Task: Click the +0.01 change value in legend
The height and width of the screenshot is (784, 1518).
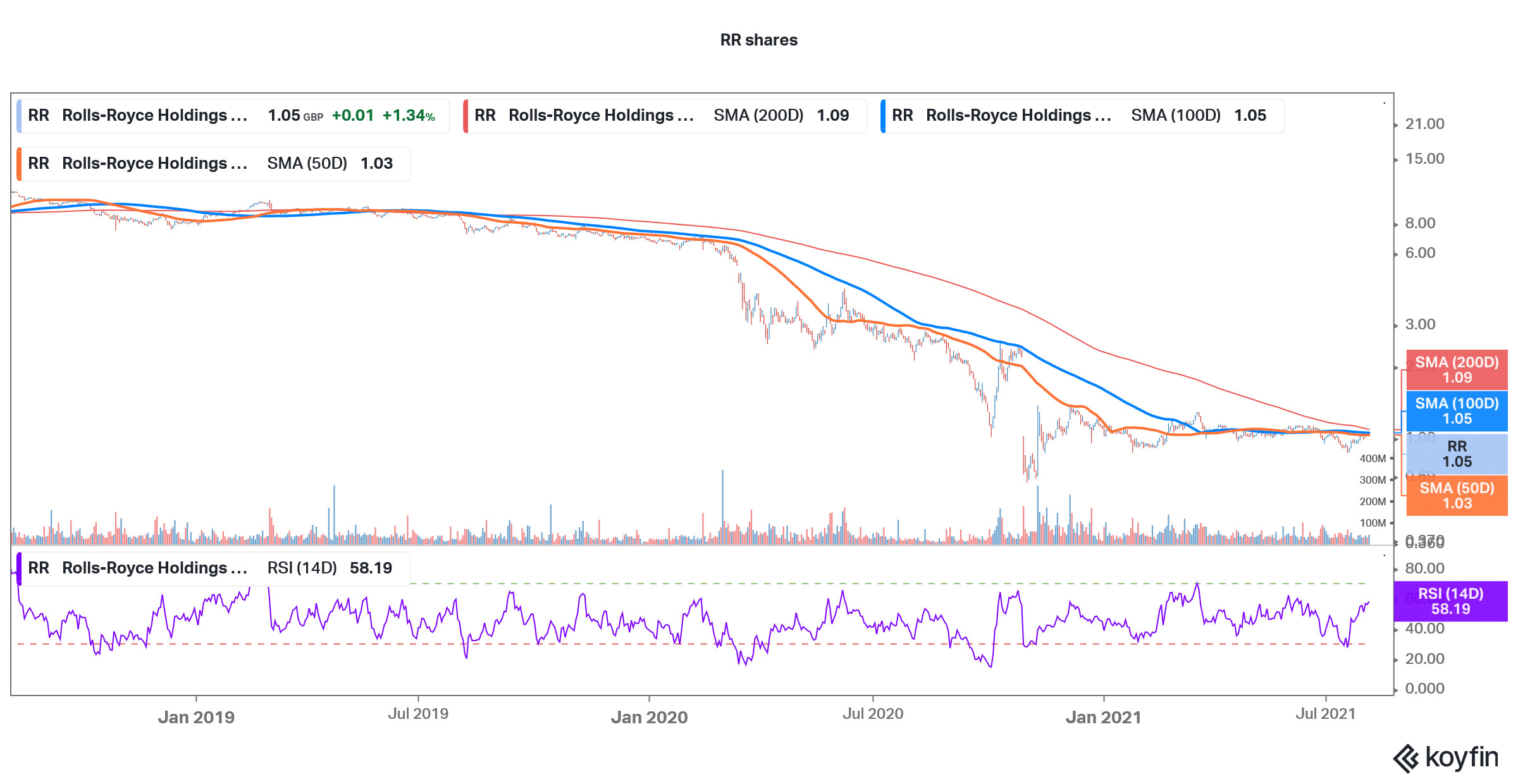Action: 353,116
